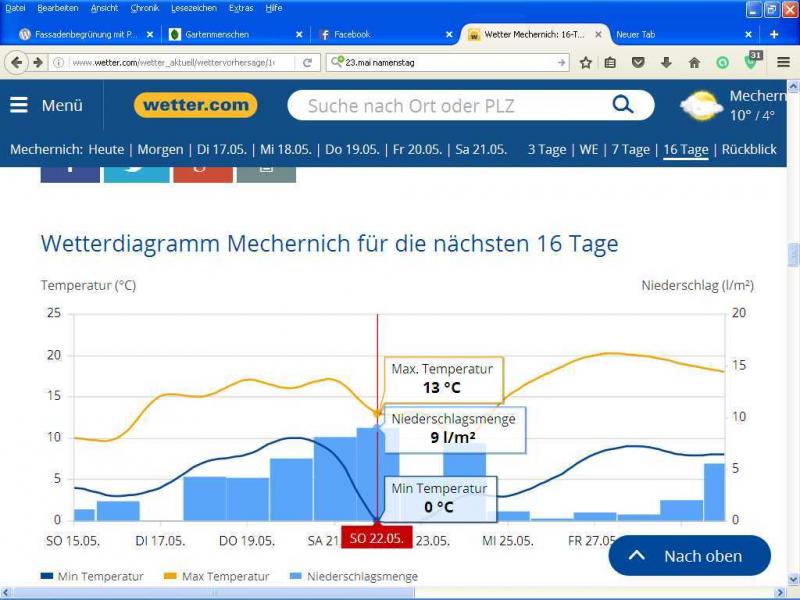Screen dimensions: 800x600
Task: Click the search magnifier icon
Action: coord(623,105)
